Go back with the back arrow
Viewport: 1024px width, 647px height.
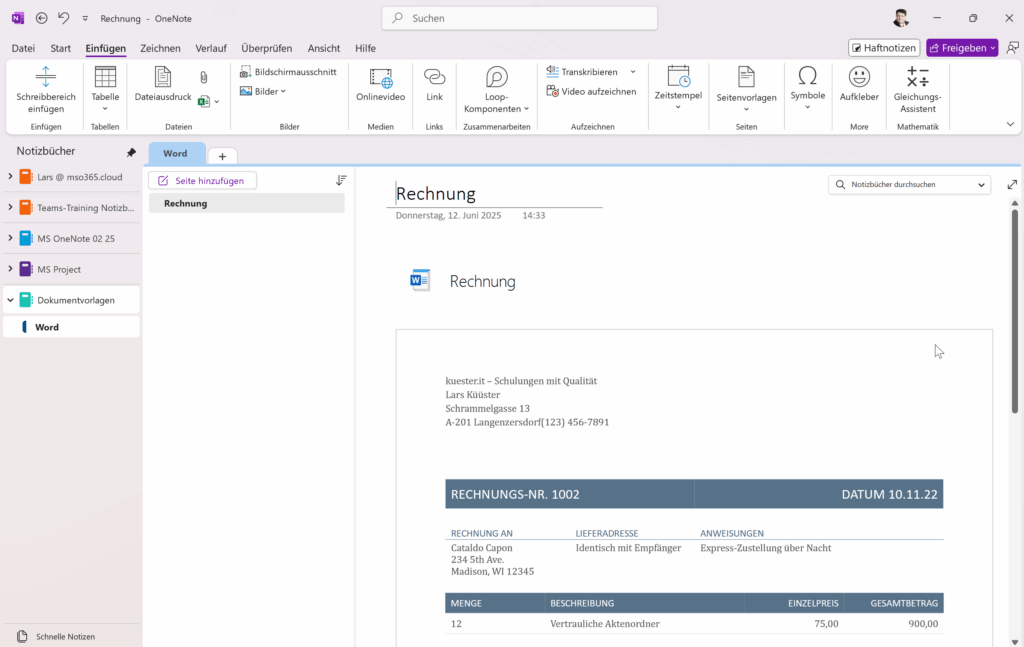(42, 18)
